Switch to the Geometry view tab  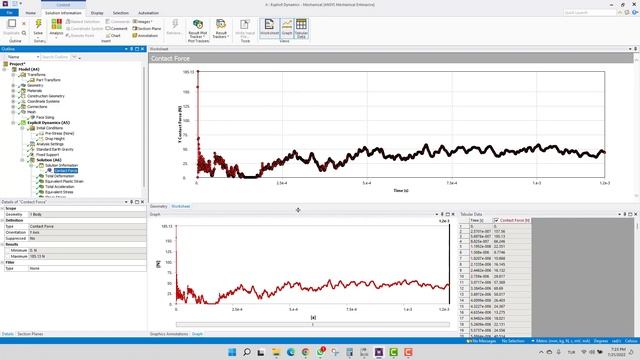(x=158, y=206)
